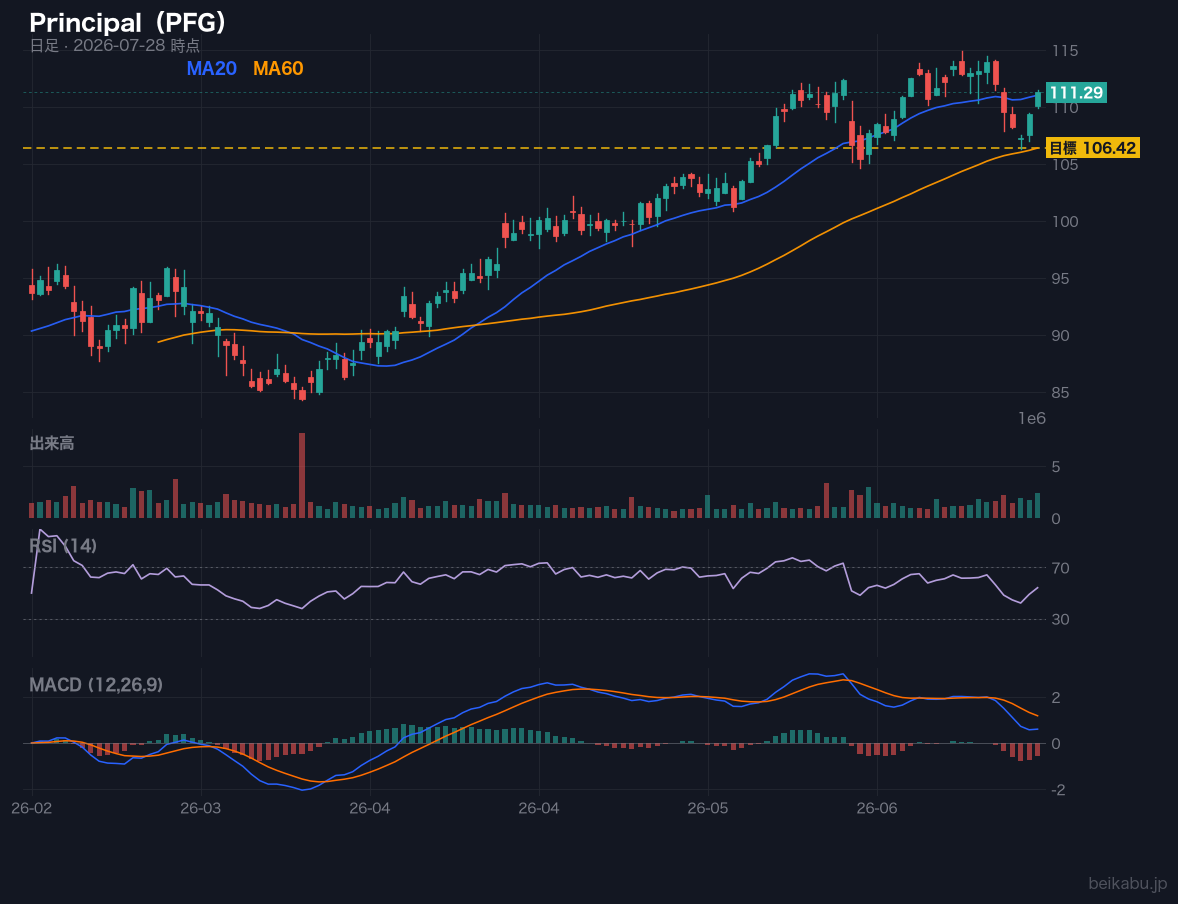The height and width of the screenshot is (904, 1178).
Task: Click the RSI (14) panel label
Action: coord(63,546)
